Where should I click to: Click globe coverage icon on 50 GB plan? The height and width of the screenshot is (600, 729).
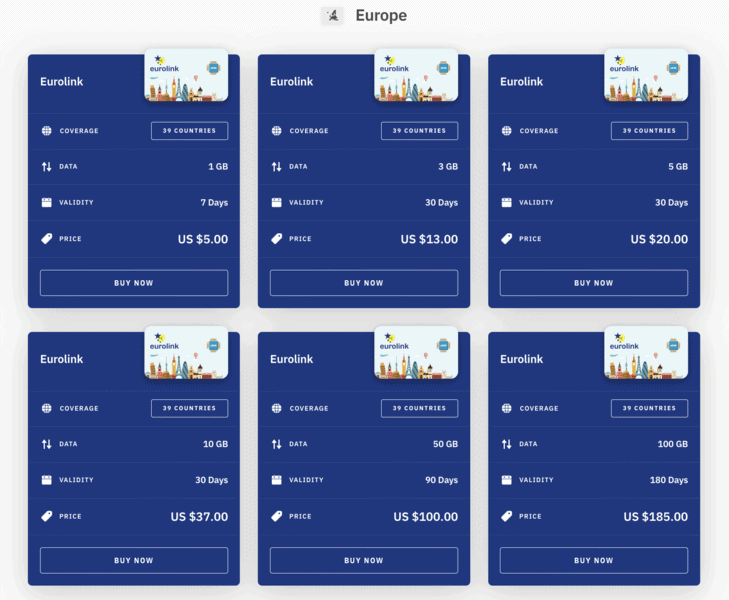(x=276, y=408)
